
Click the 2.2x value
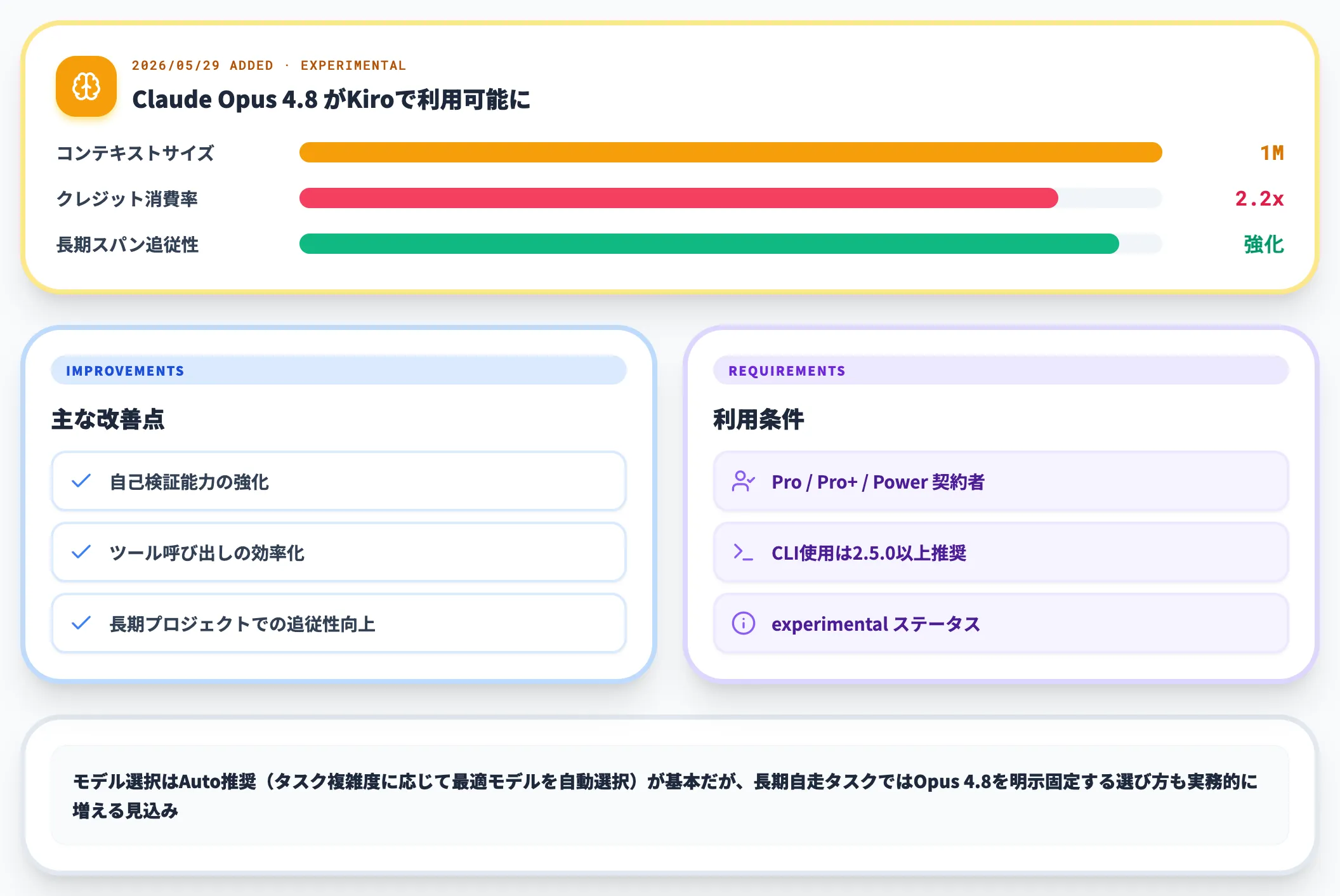tap(1259, 199)
